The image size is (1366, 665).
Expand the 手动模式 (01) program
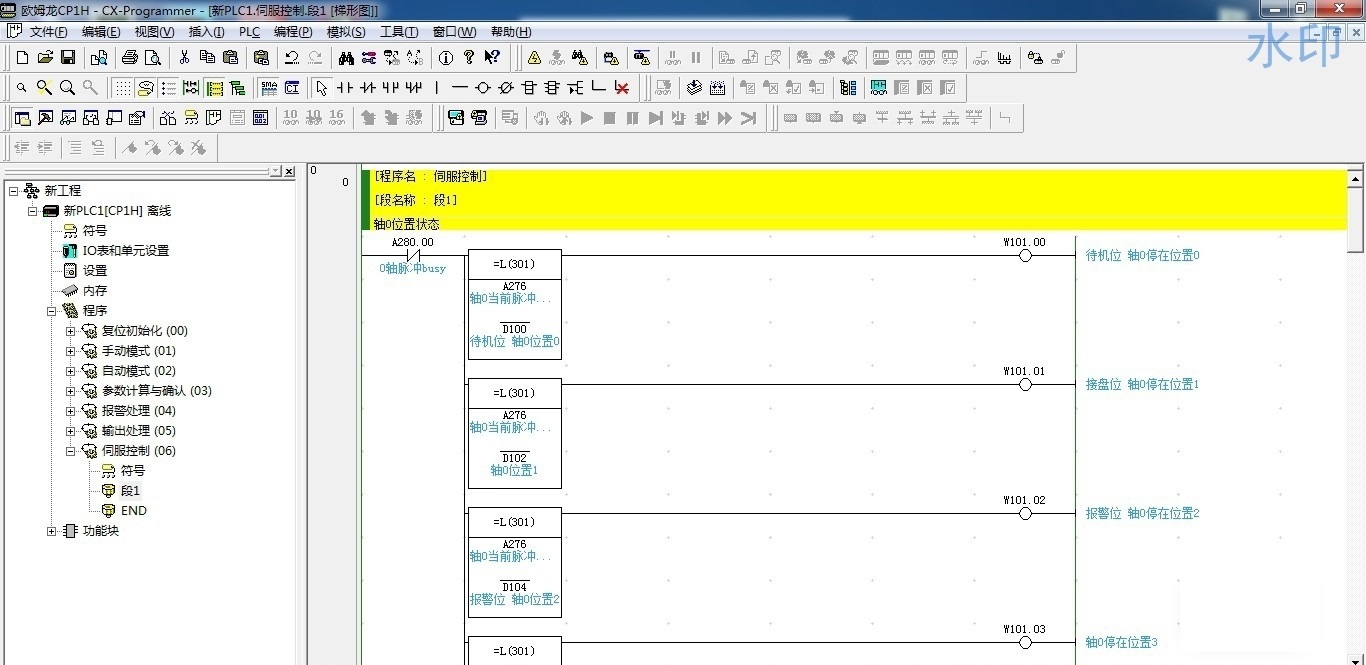tap(70, 351)
